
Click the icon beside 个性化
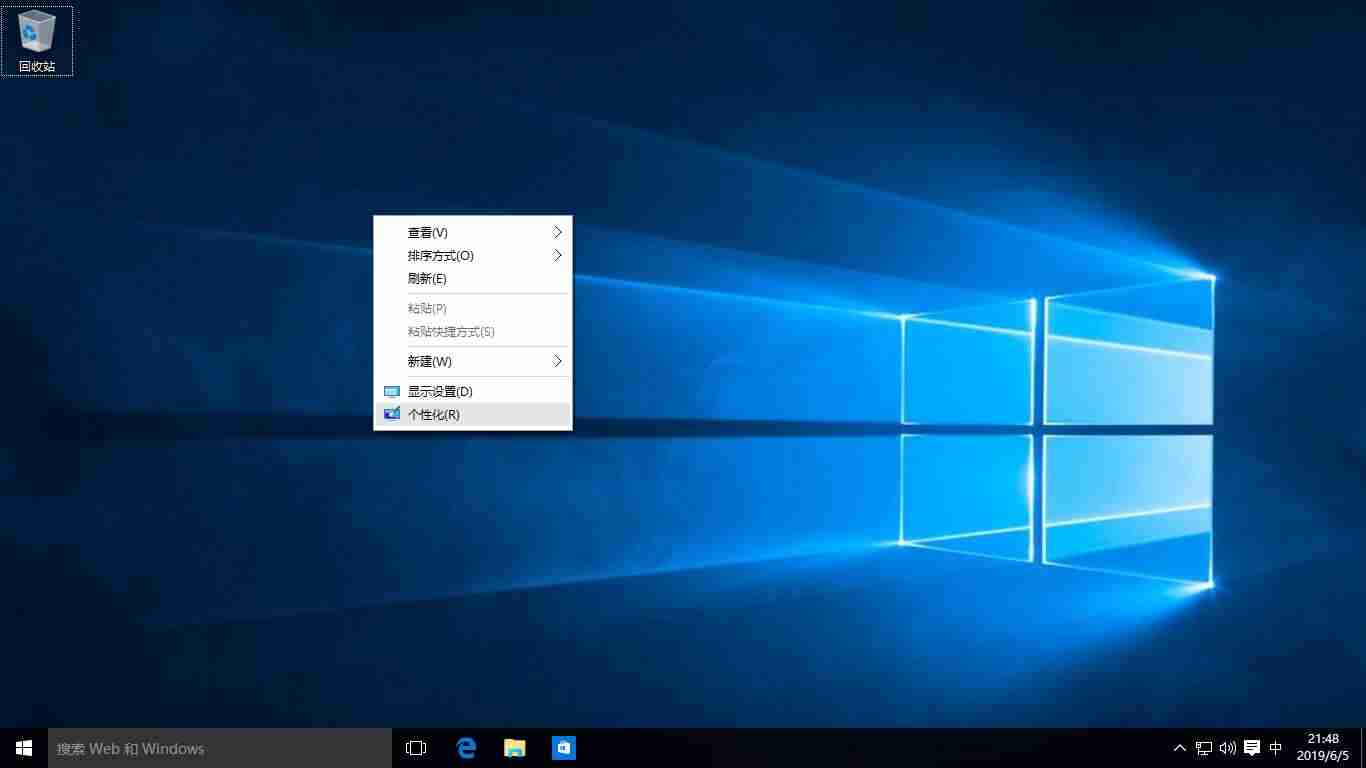[391, 414]
